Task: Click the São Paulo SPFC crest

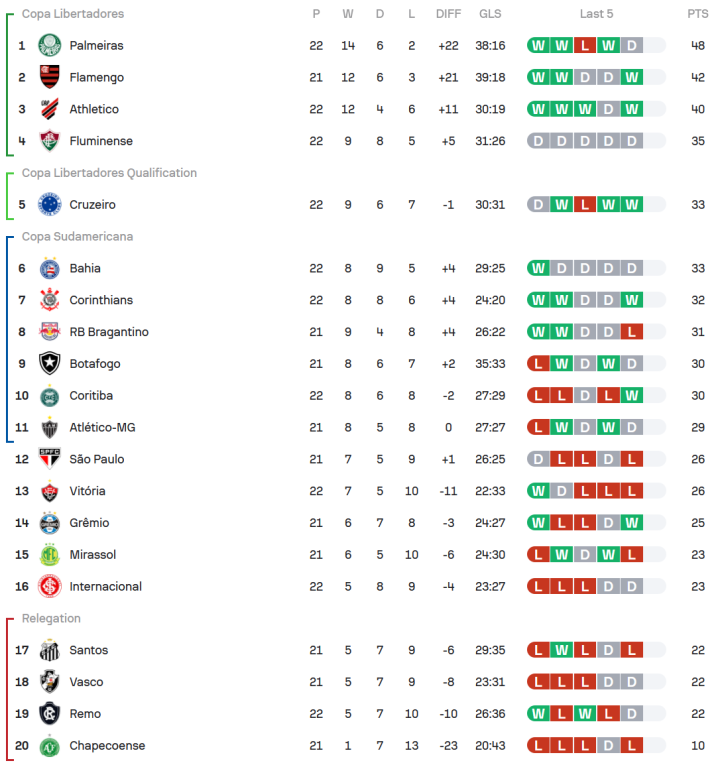Action: pyautogui.click(x=49, y=459)
